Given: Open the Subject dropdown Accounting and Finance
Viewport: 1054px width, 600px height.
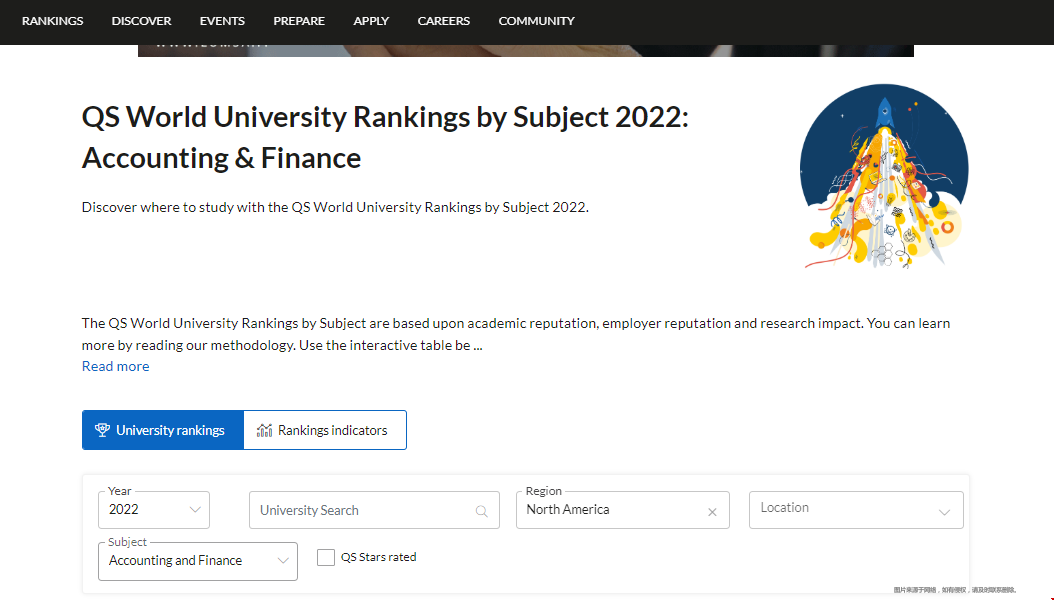Looking at the screenshot, I should [x=198, y=561].
